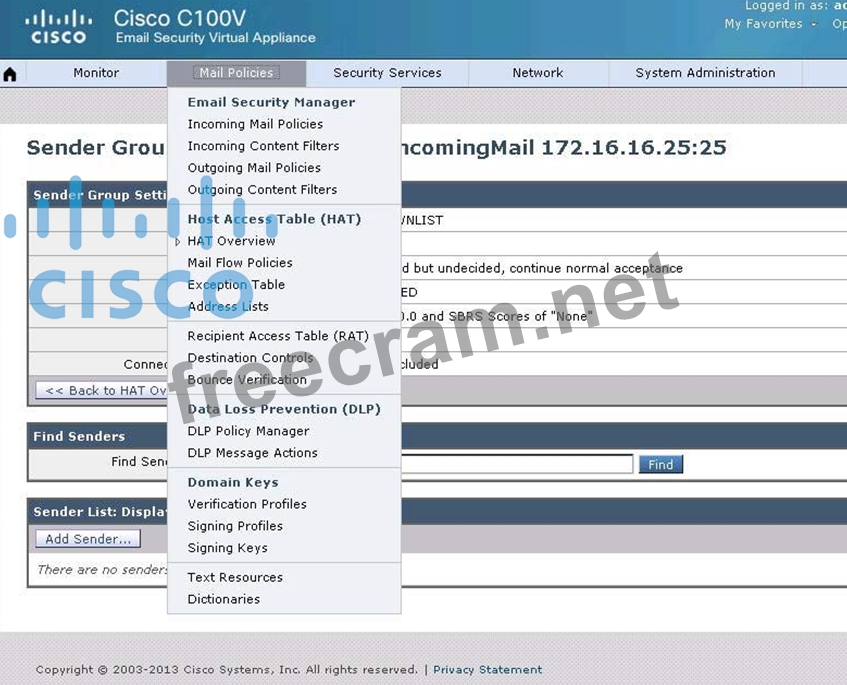This screenshot has width=847, height=685.
Task: Click the Find Senders text field
Action: pos(516,464)
